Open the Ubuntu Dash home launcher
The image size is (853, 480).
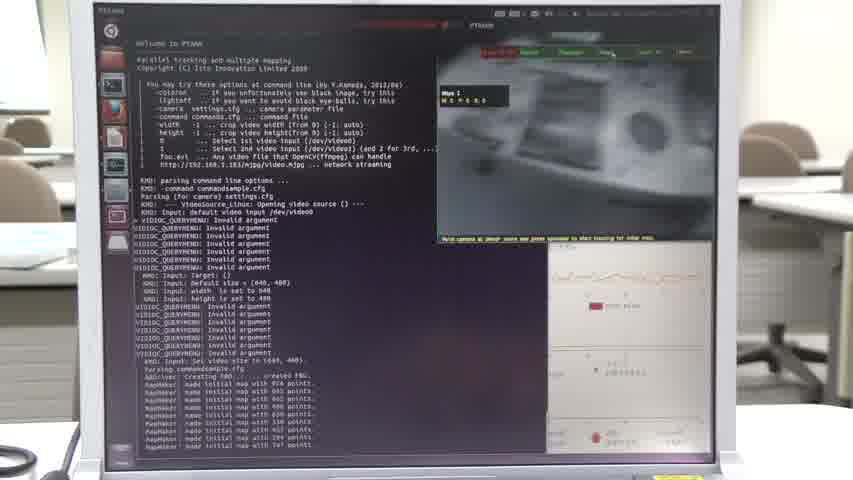click(112, 32)
